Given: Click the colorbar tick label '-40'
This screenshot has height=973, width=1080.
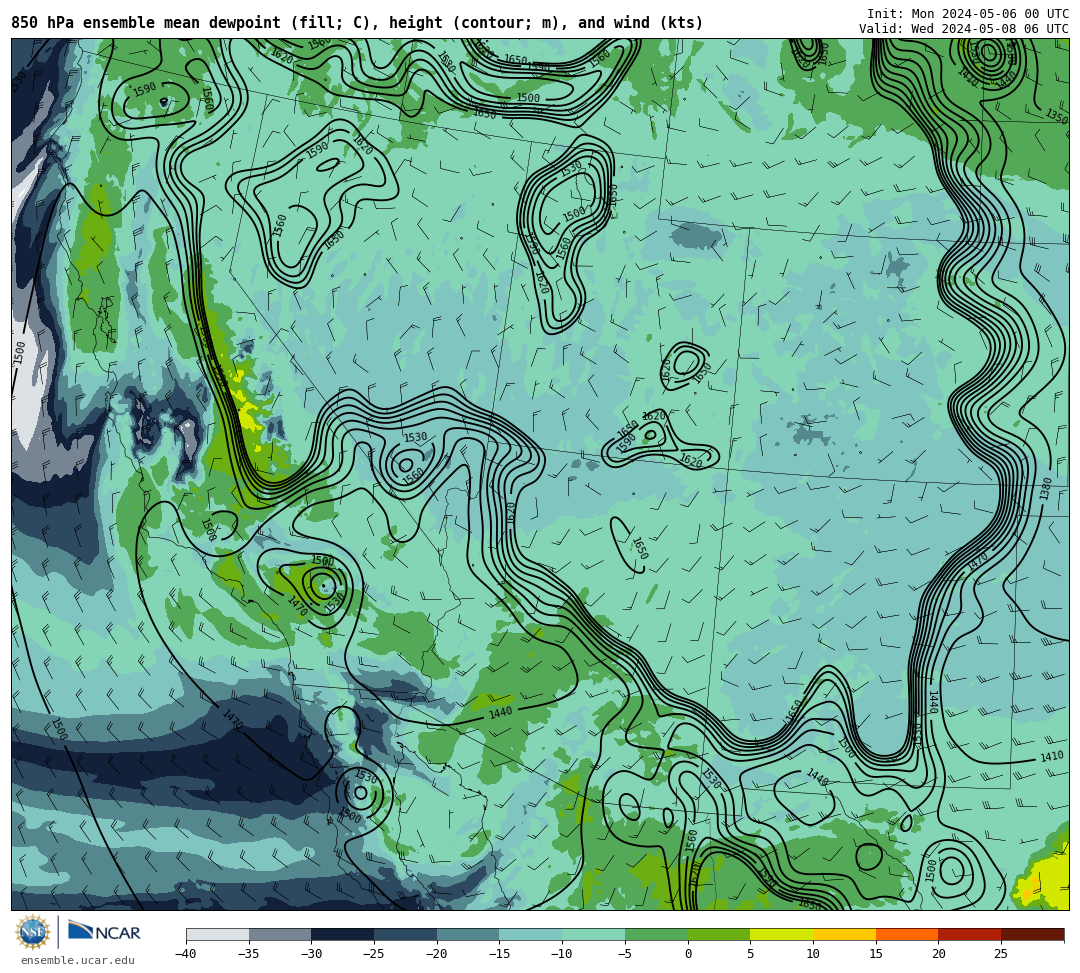Looking at the screenshot, I should coord(186,954).
